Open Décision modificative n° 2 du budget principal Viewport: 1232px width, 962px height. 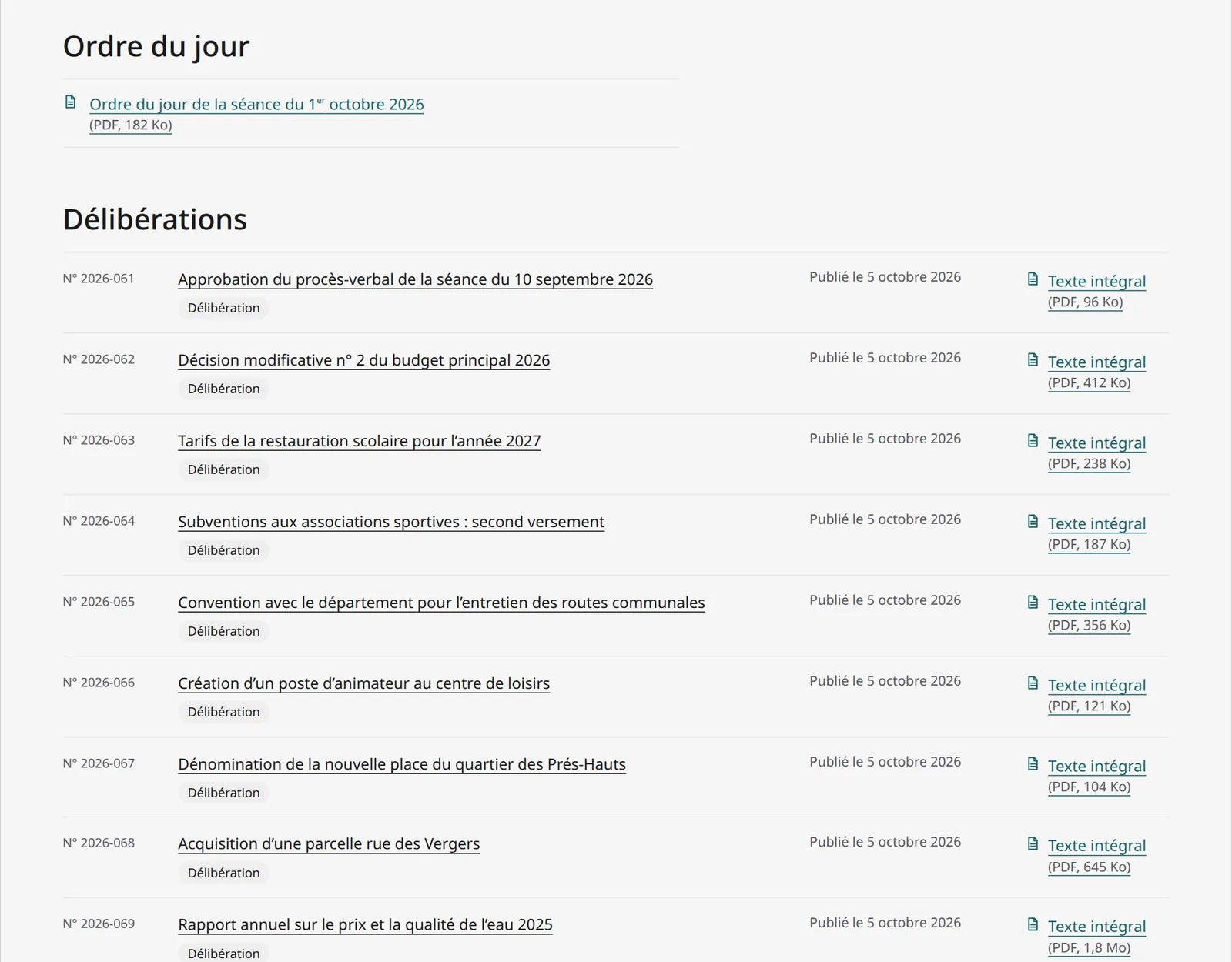[363, 360]
